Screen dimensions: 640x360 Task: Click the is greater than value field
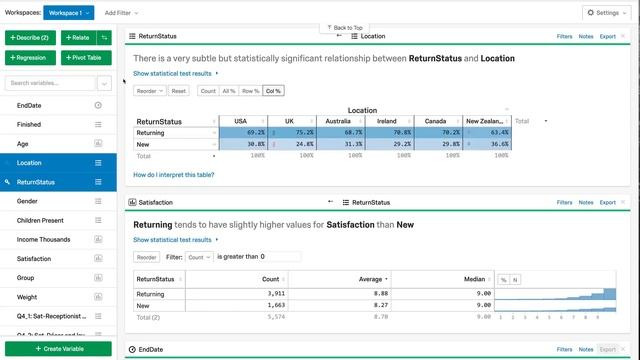pos(280,257)
